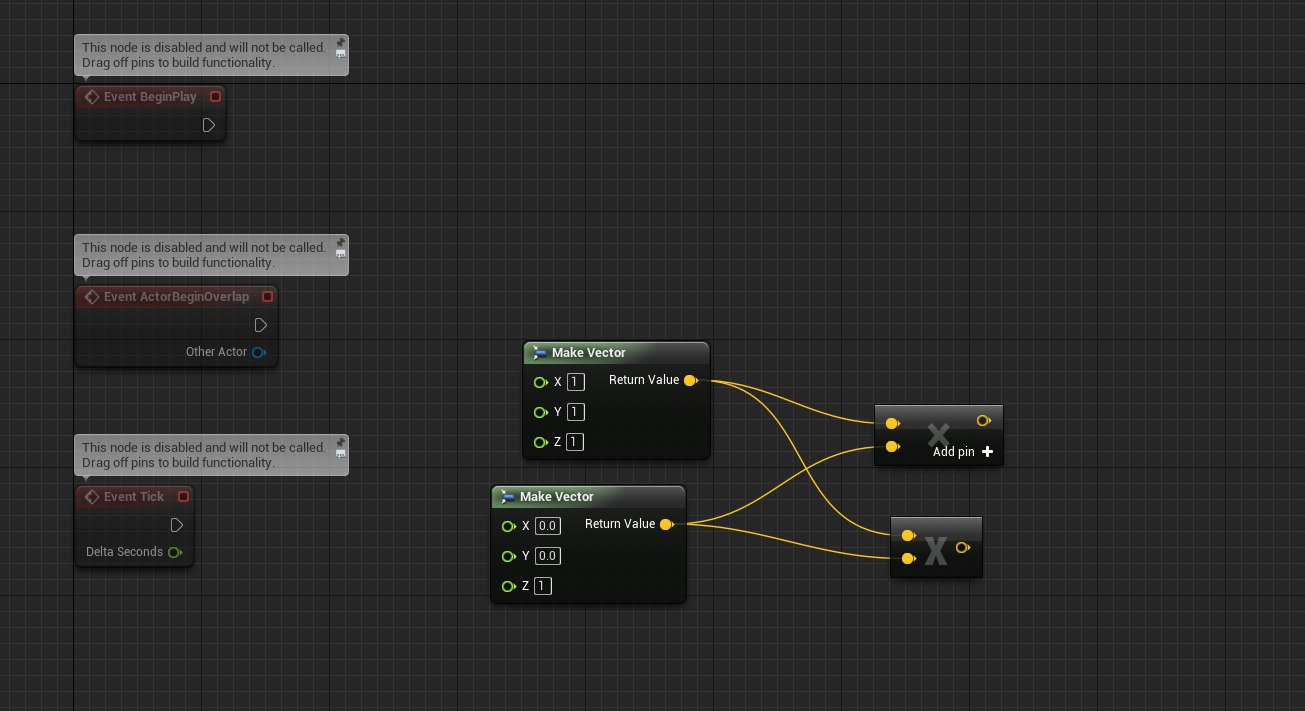The width and height of the screenshot is (1305, 711).
Task: Click the Z input pin of upper Make Vector
Action: pos(540,442)
